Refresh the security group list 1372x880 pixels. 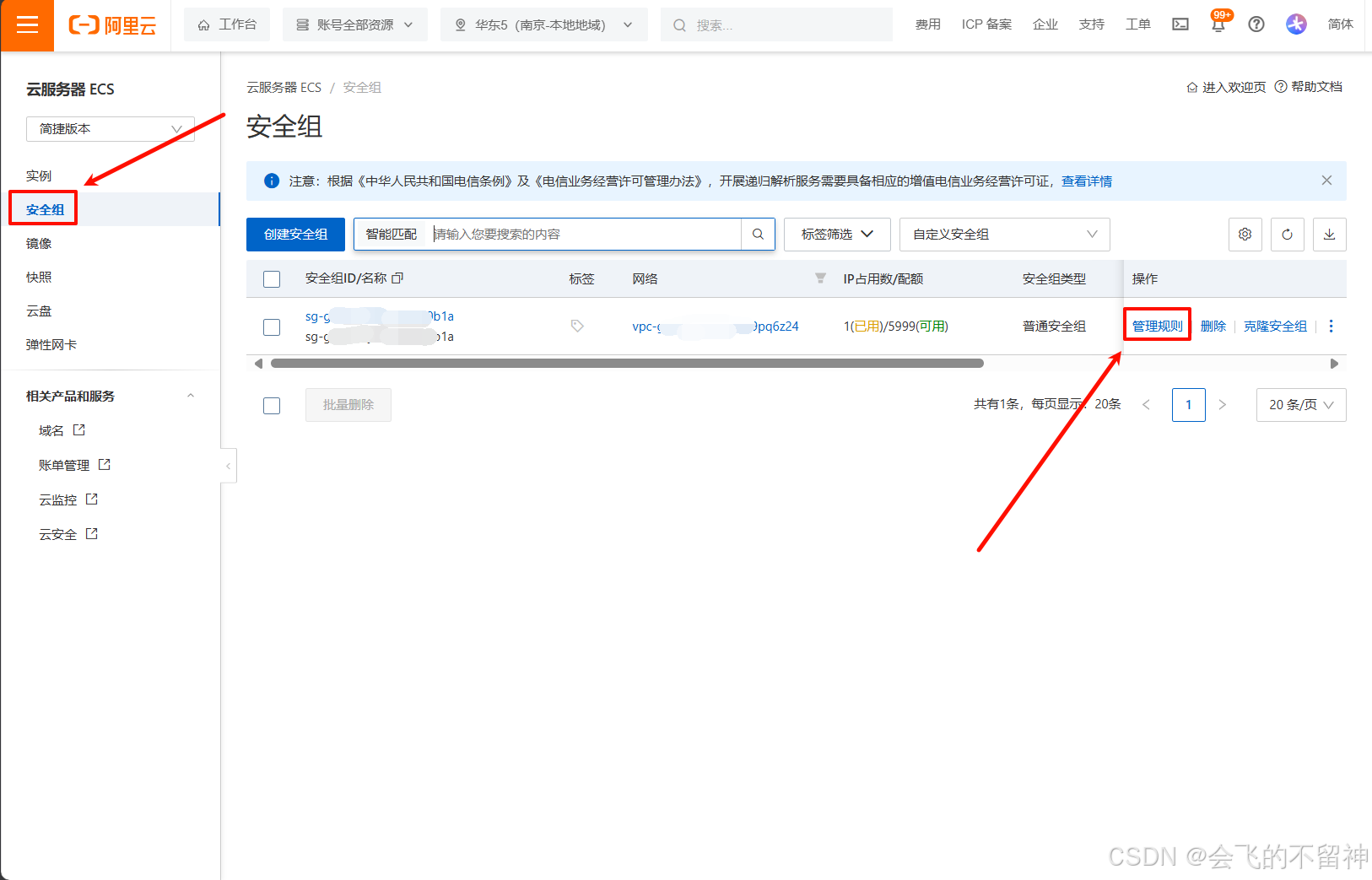[x=1288, y=235]
